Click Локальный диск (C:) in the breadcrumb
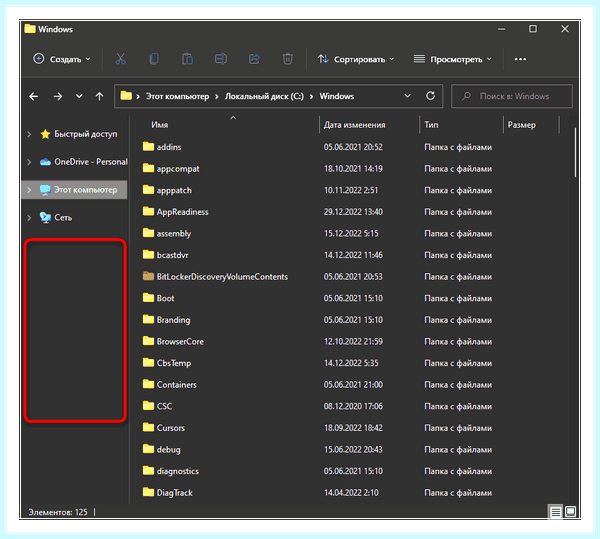This screenshot has height=539, width=600. [x=264, y=96]
